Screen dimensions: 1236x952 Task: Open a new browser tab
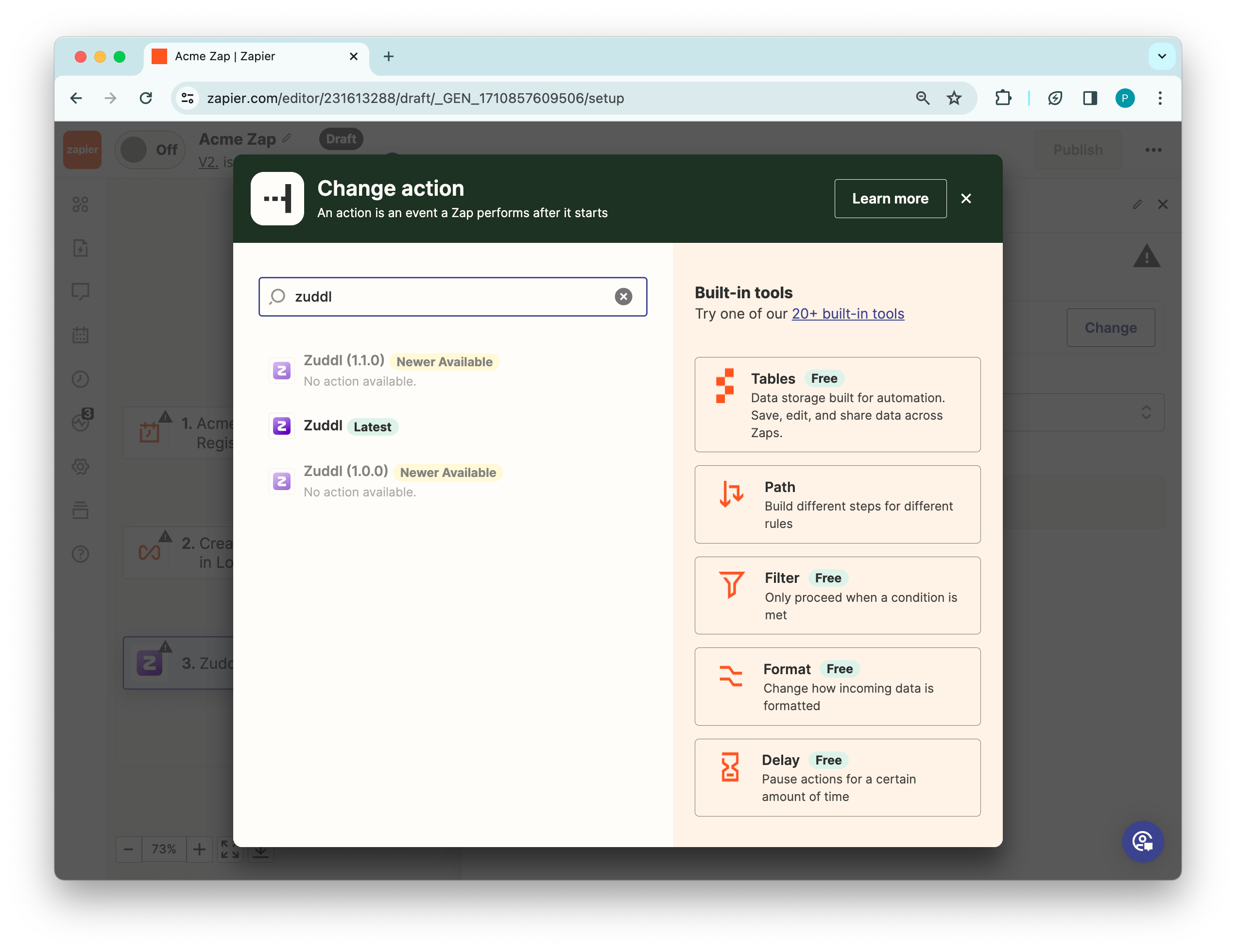tap(388, 56)
